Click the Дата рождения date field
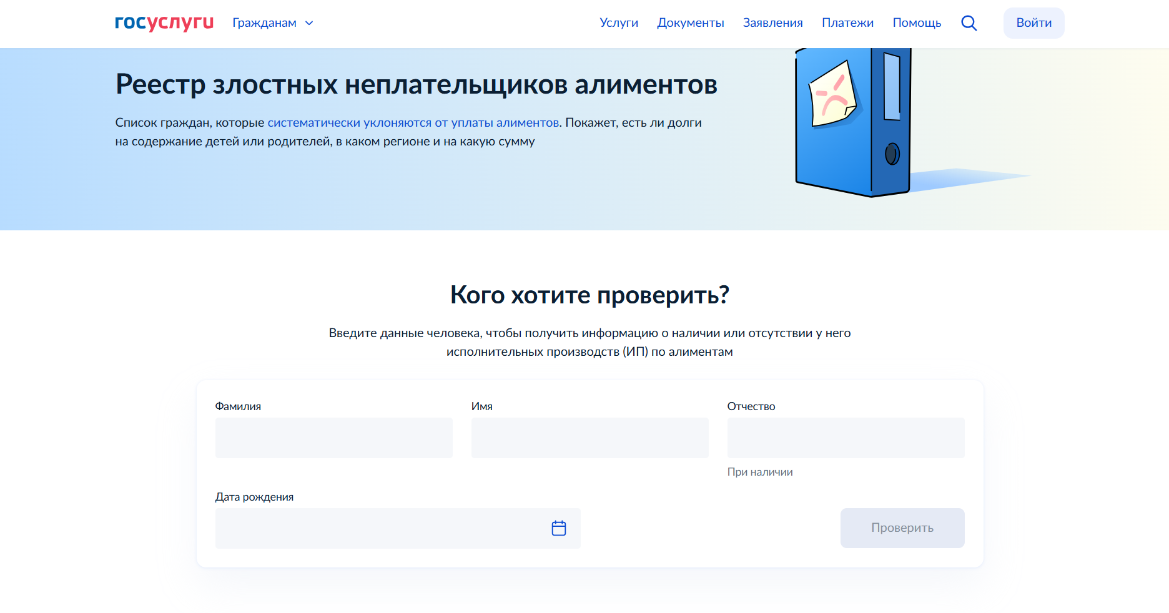The image size is (1169, 613). click(380, 528)
